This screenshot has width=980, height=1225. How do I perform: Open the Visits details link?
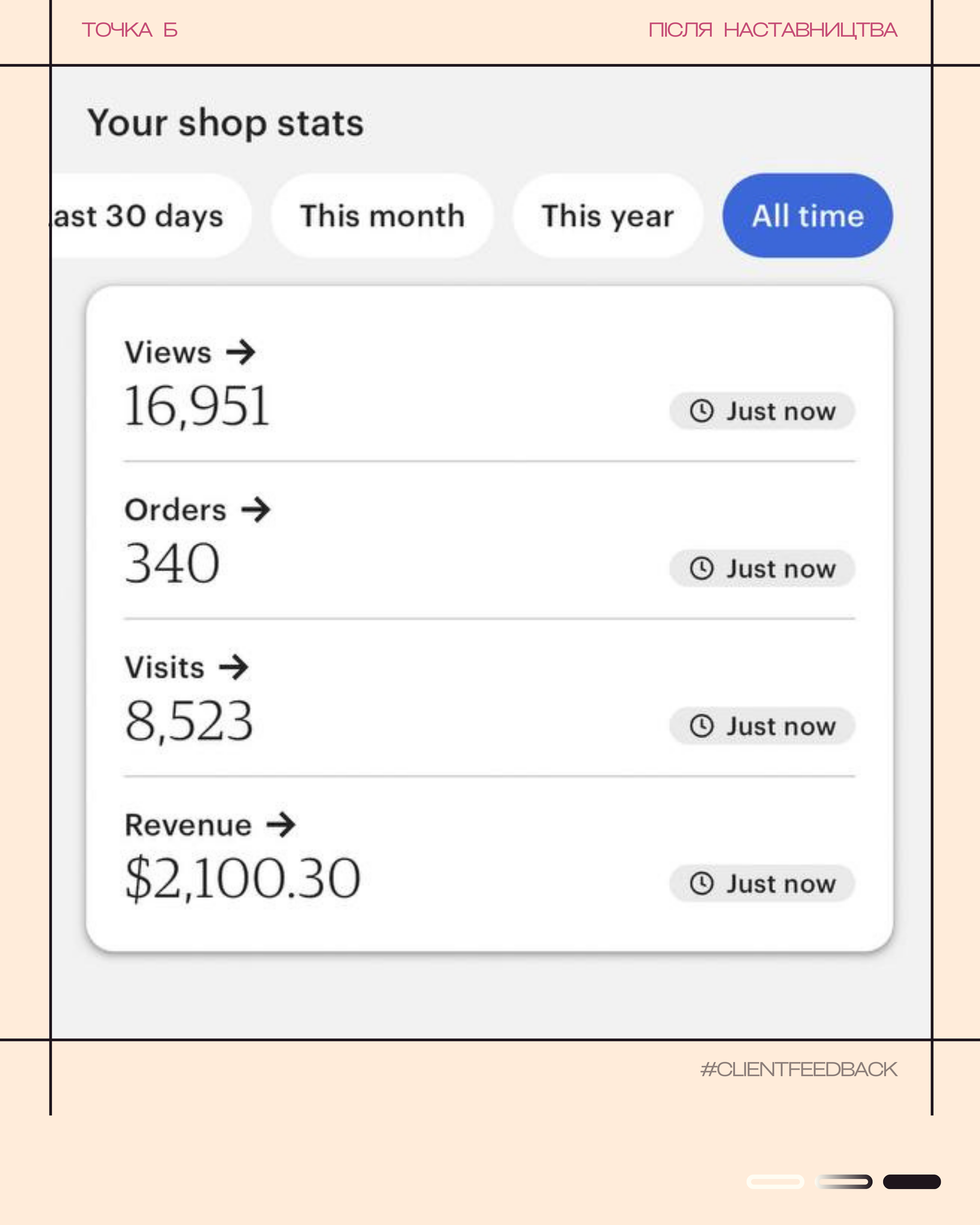(165, 667)
